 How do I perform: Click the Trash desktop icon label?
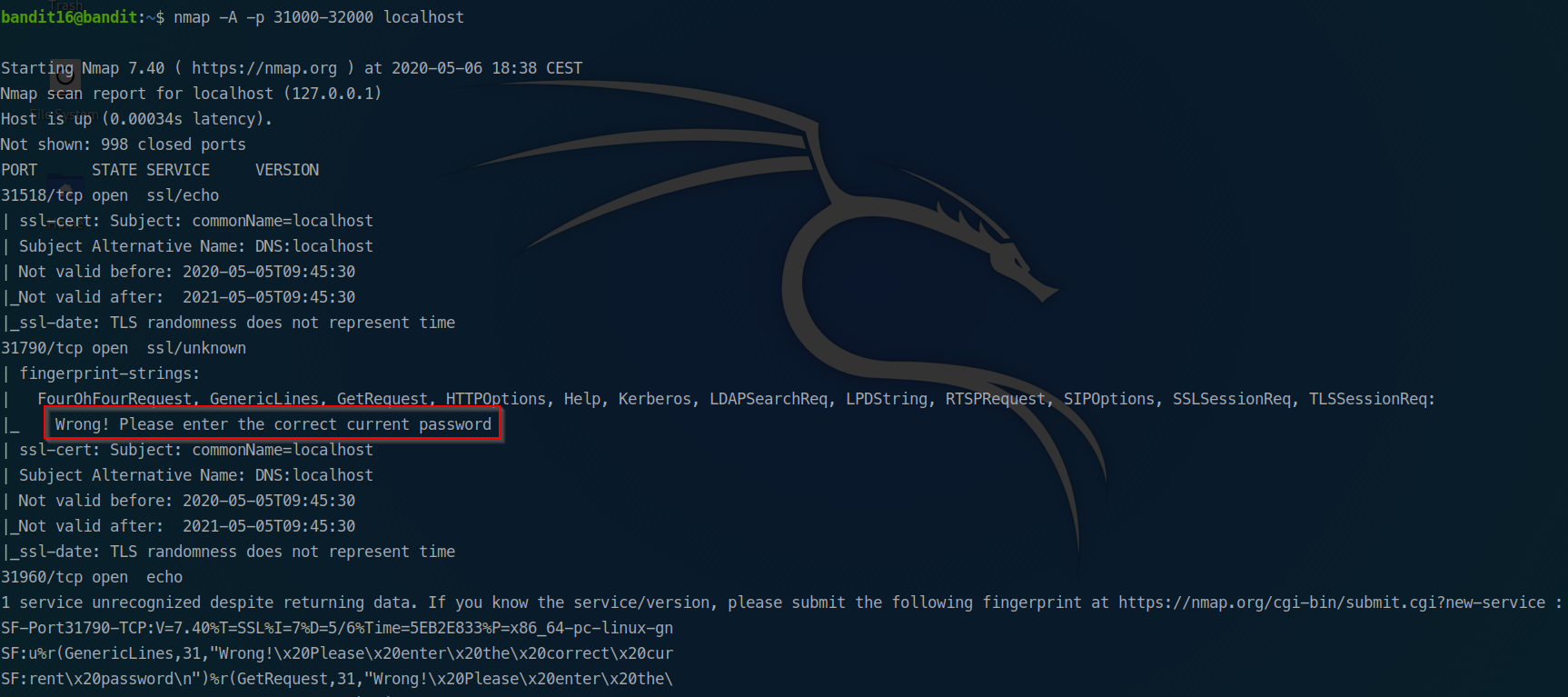click(65, 5)
